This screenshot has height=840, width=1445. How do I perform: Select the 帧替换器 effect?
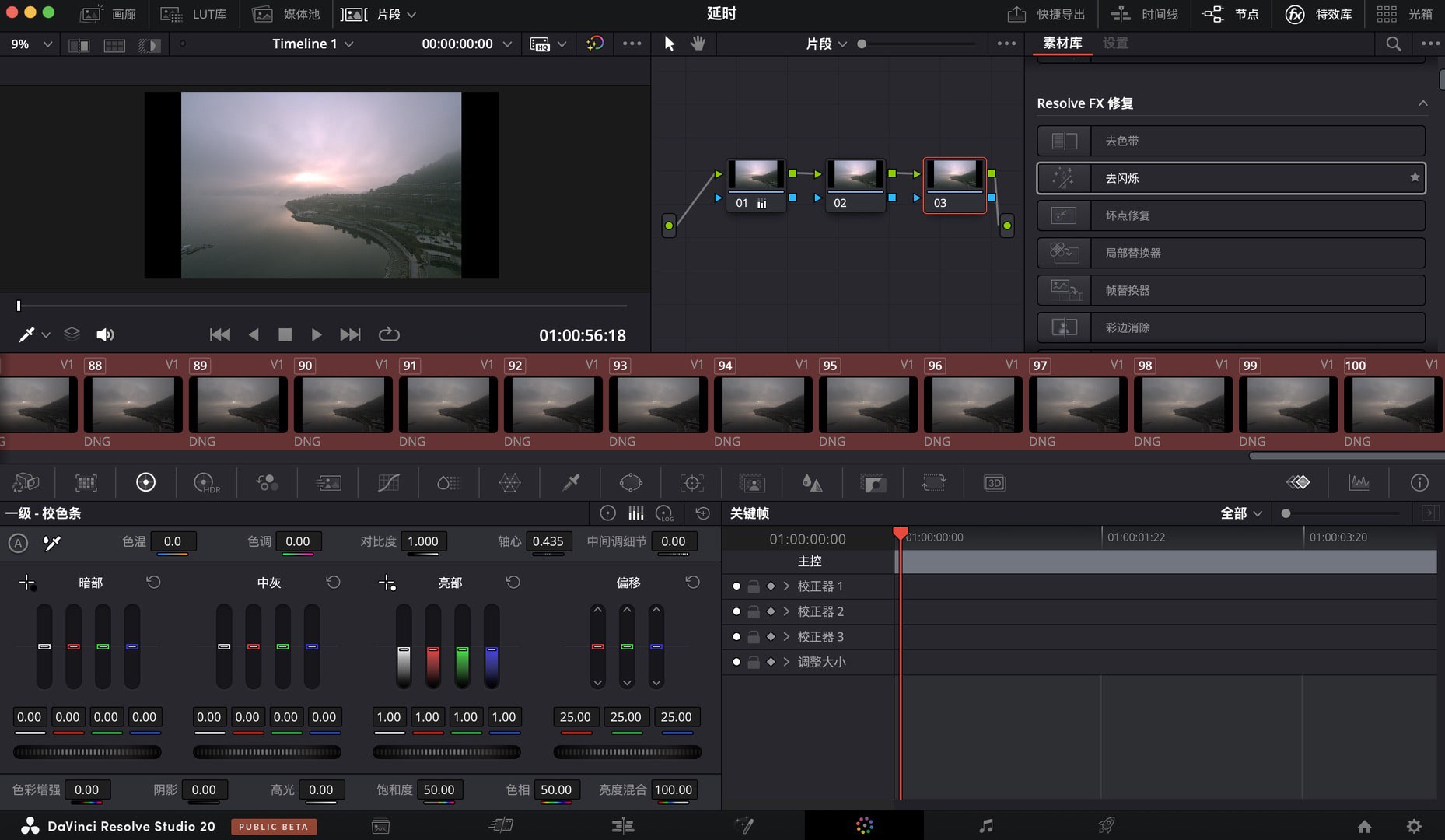click(1231, 290)
